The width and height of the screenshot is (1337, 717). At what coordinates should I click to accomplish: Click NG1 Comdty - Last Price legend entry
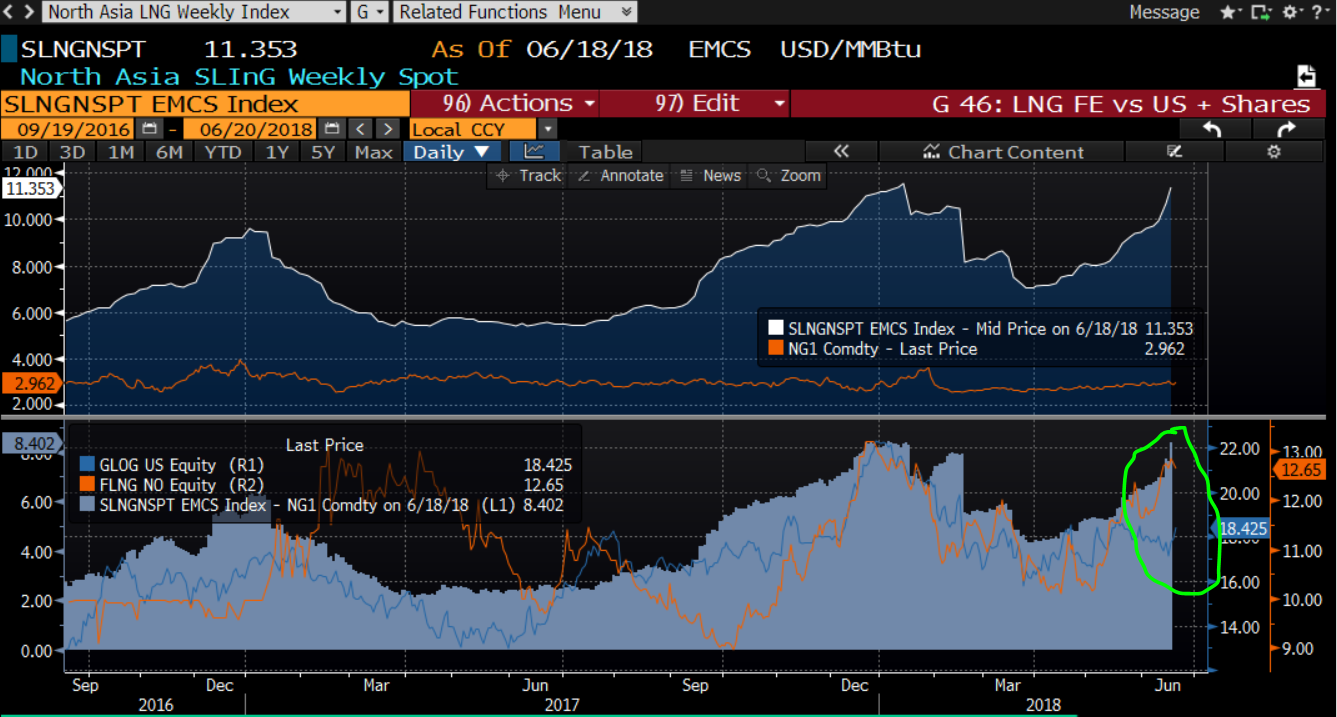pyautogui.click(x=883, y=348)
